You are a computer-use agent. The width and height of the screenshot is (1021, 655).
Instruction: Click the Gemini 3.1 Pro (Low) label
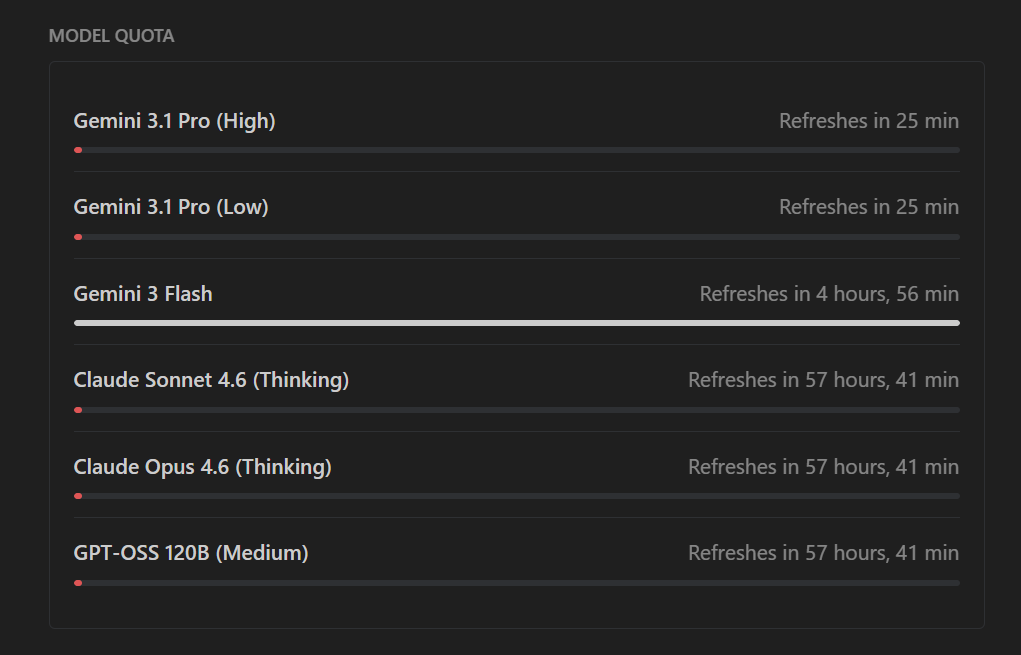point(171,207)
